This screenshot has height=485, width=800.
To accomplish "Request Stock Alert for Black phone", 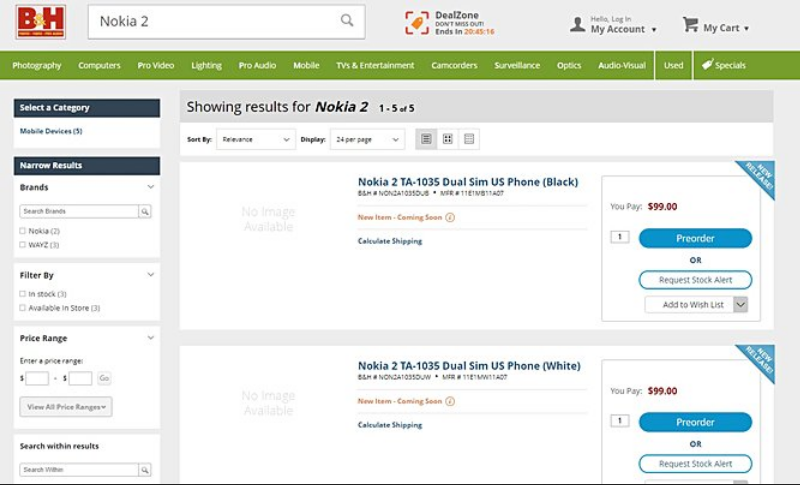I will pyautogui.click(x=695, y=280).
